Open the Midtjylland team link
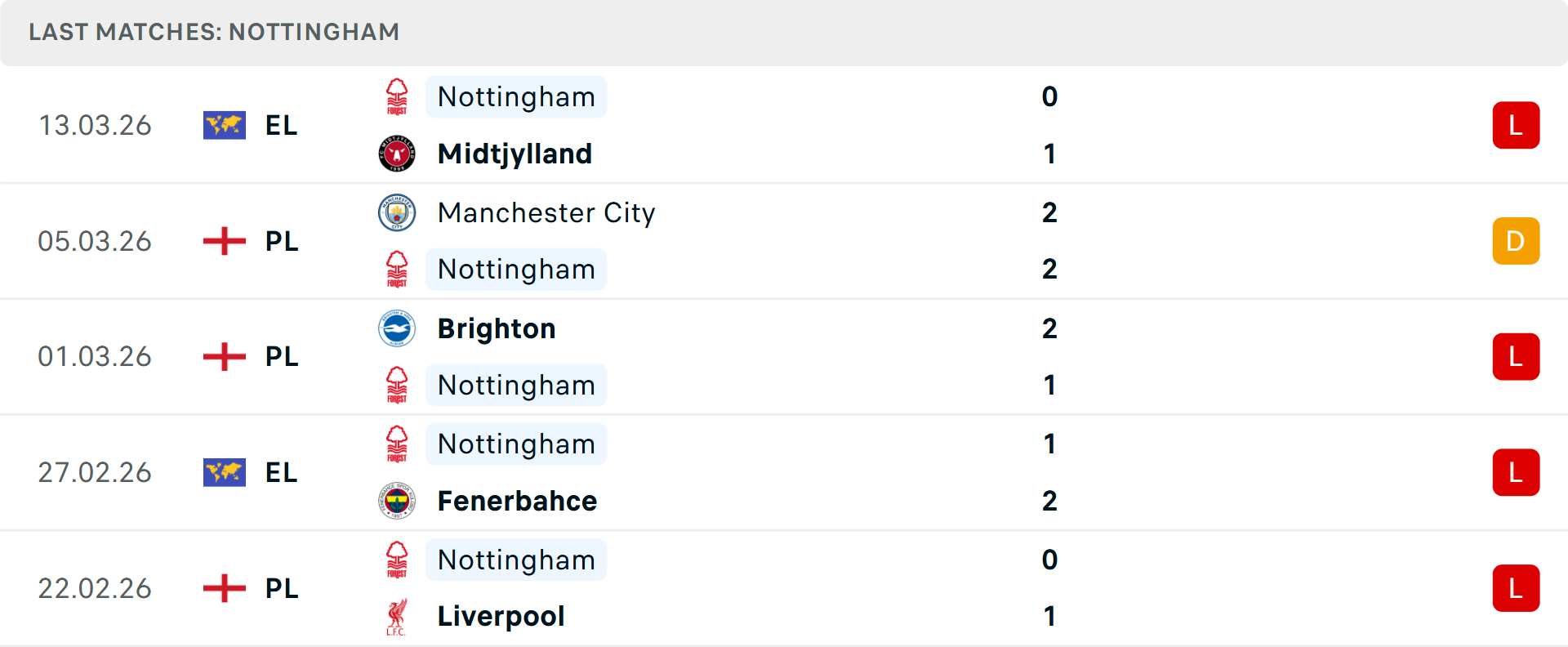 tap(514, 154)
